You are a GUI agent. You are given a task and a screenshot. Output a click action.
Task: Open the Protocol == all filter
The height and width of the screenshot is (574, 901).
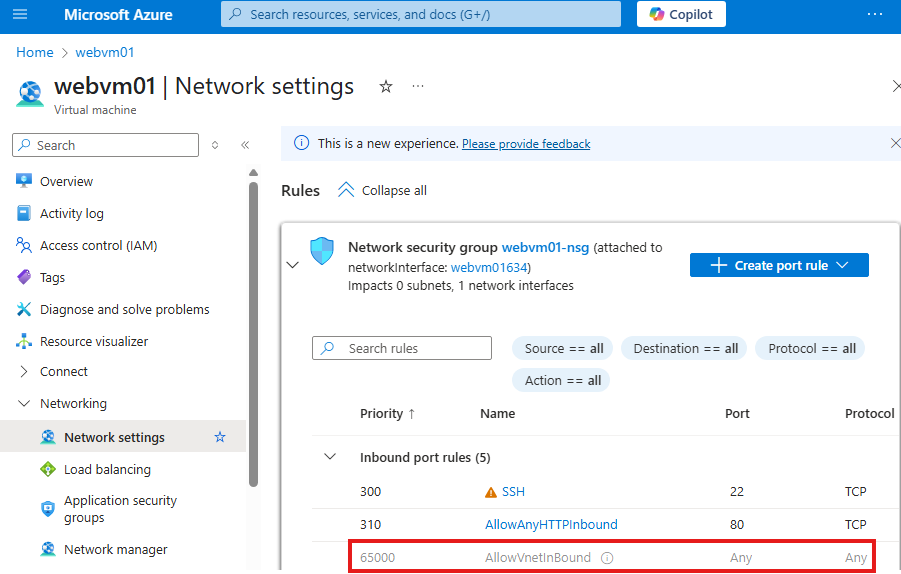[x=811, y=348]
